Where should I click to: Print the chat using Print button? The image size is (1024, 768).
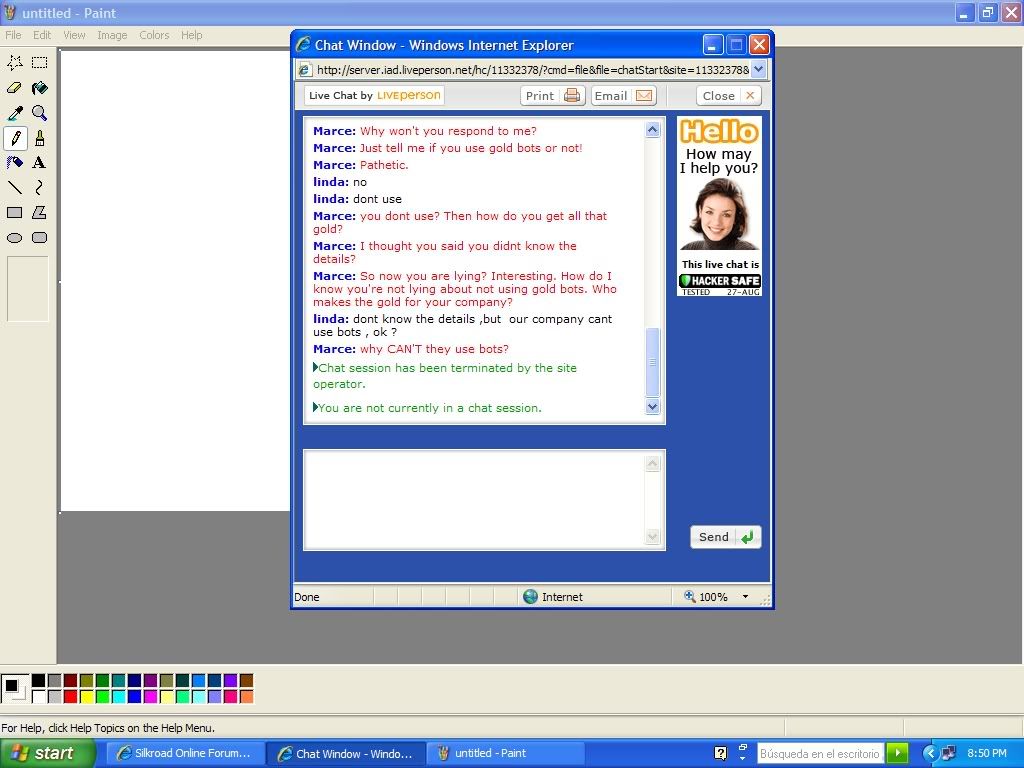tap(552, 96)
